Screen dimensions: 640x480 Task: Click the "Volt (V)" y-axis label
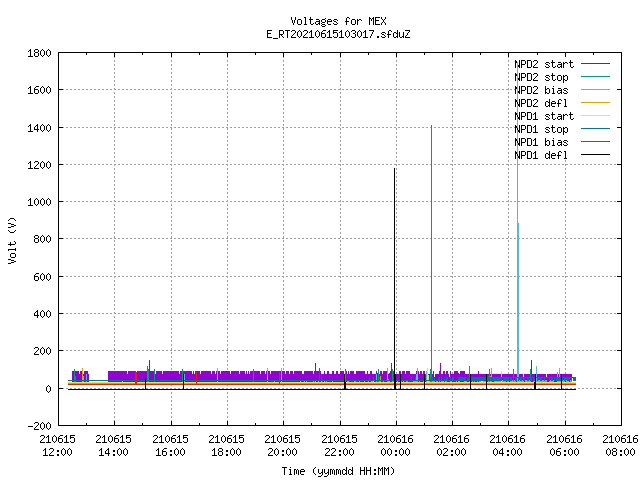(12, 240)
